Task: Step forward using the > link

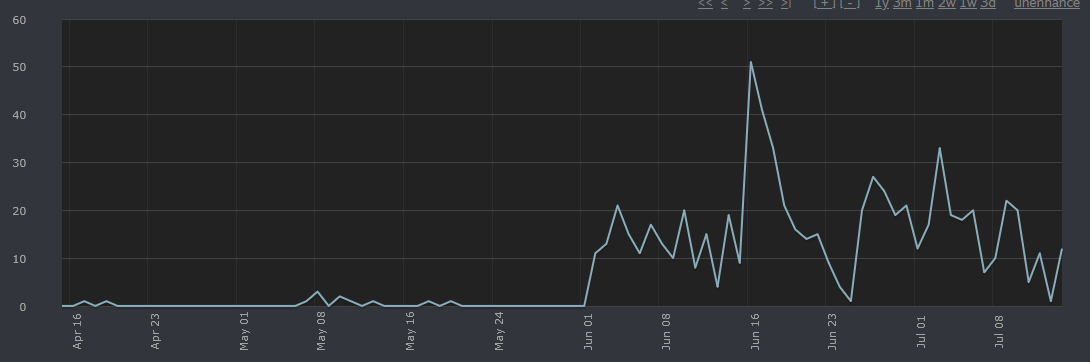Action: (747, 3)
